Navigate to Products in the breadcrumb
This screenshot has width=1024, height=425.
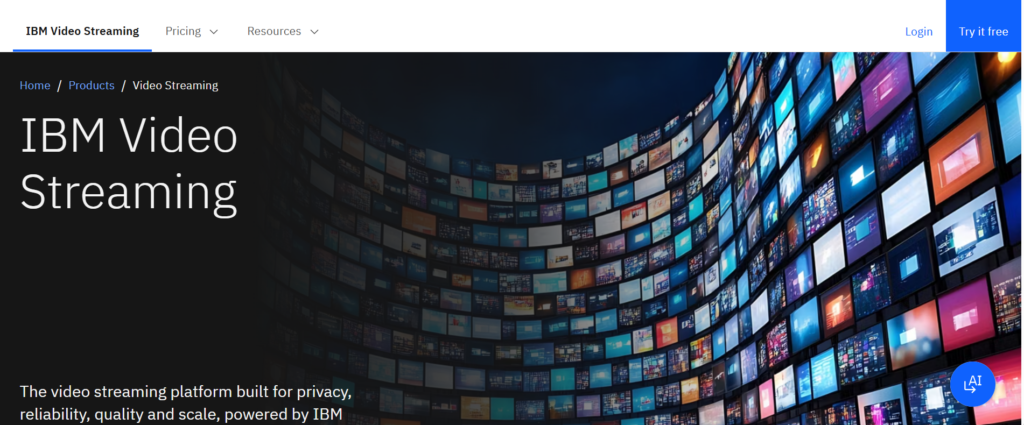point(91,85)
